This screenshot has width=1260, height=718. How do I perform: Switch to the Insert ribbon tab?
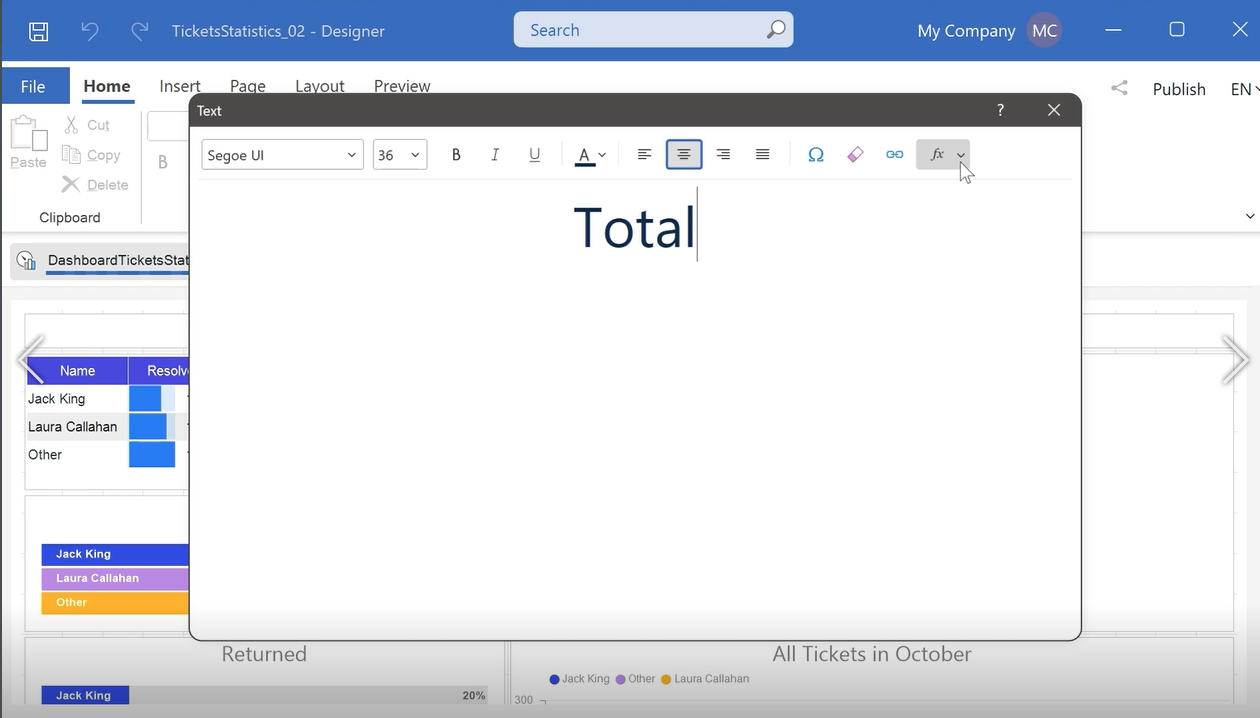point(180,87)
